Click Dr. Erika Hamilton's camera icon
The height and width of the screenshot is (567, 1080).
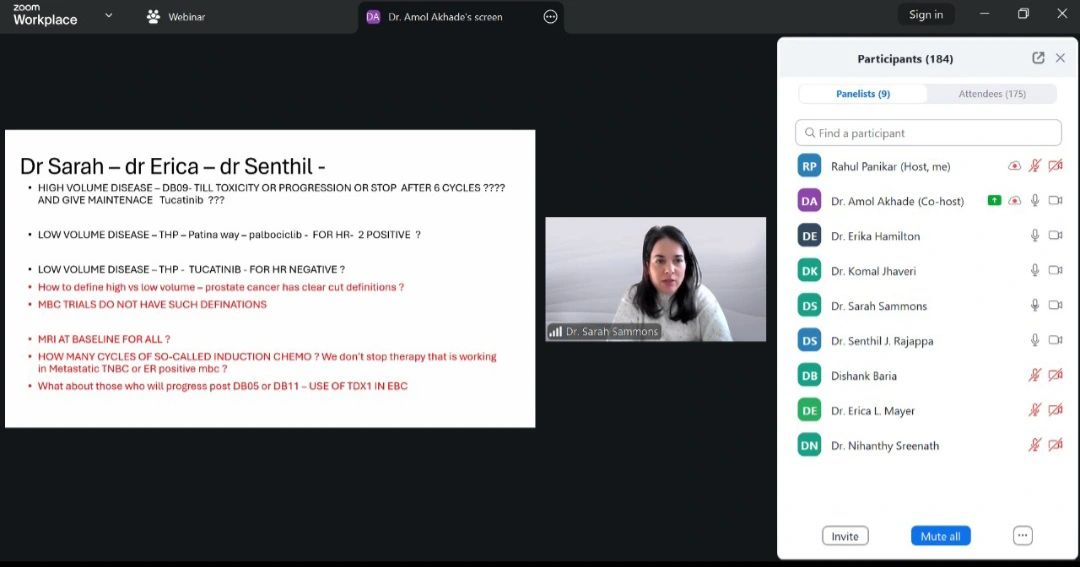click(x=1055, y=236)
